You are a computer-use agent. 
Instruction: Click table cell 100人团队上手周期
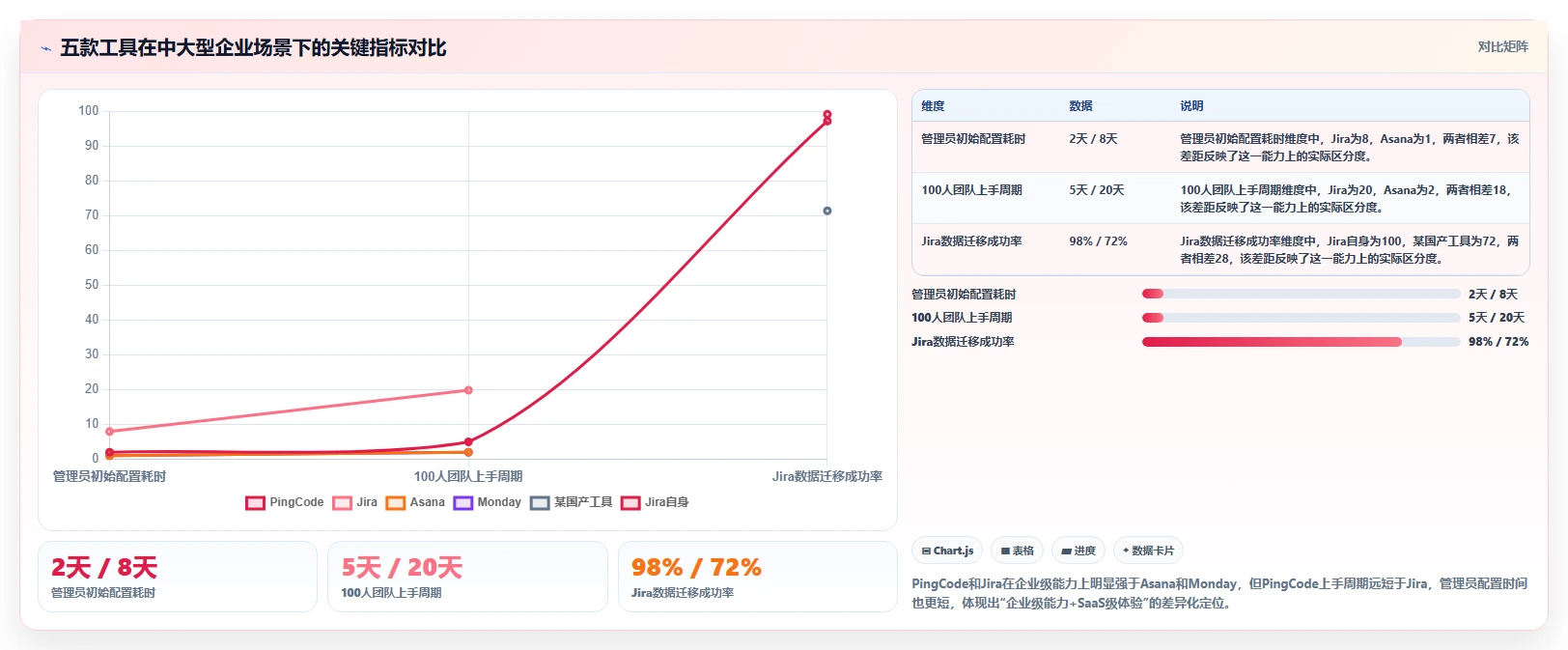click(971, 190)
